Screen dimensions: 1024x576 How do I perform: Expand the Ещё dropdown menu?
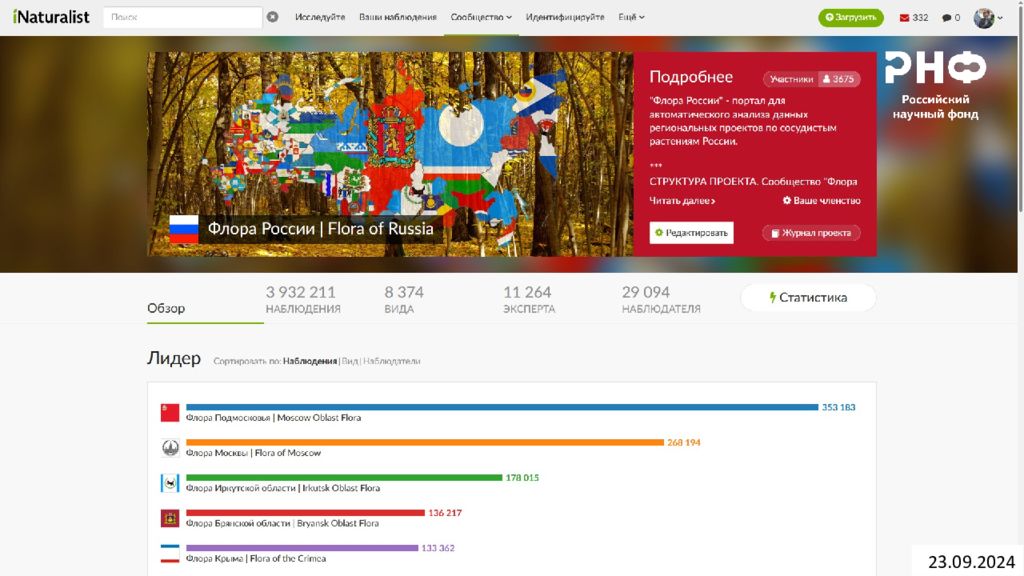point(632,17)
